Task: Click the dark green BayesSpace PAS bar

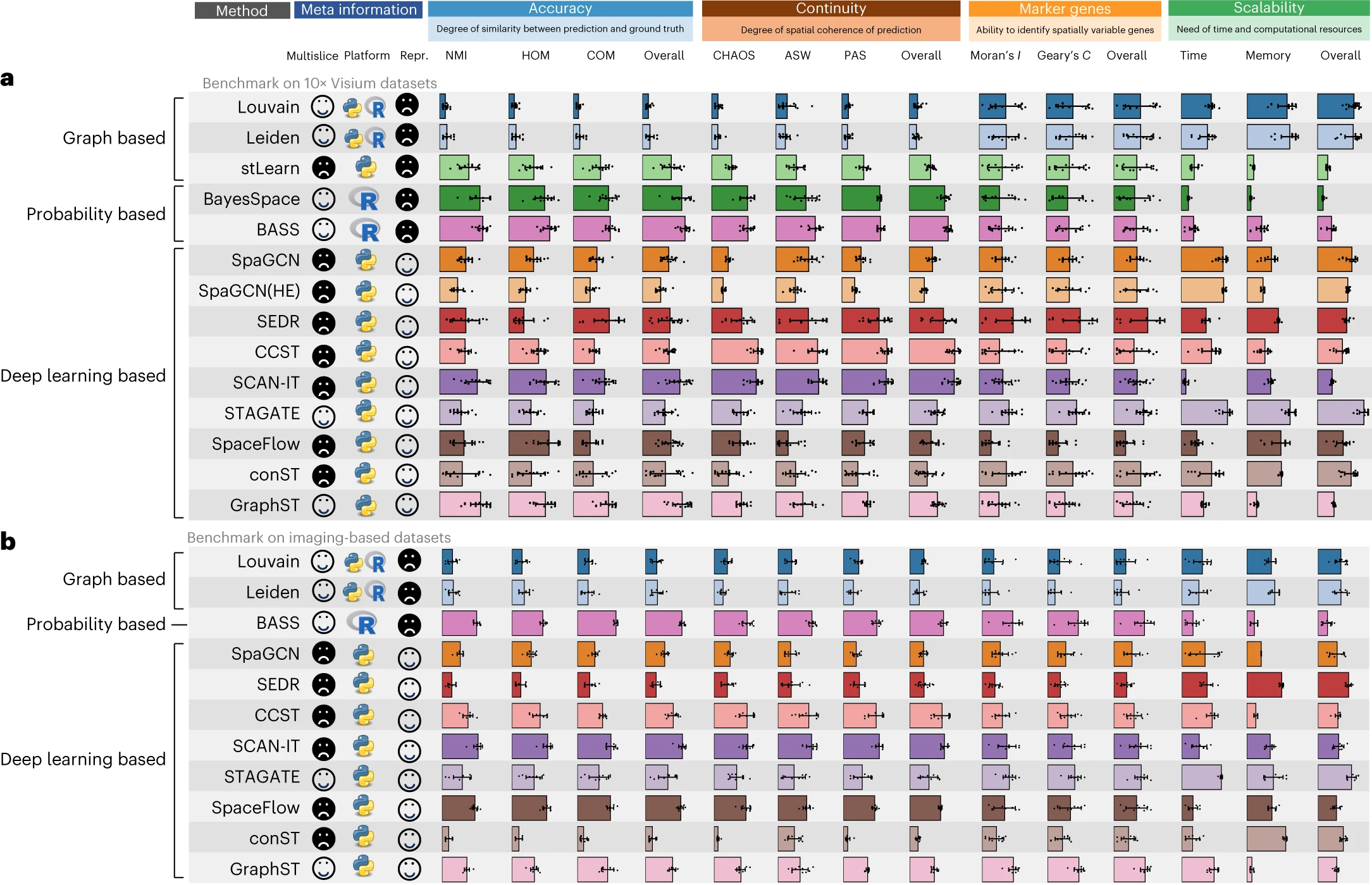Action: pos(861,199)
